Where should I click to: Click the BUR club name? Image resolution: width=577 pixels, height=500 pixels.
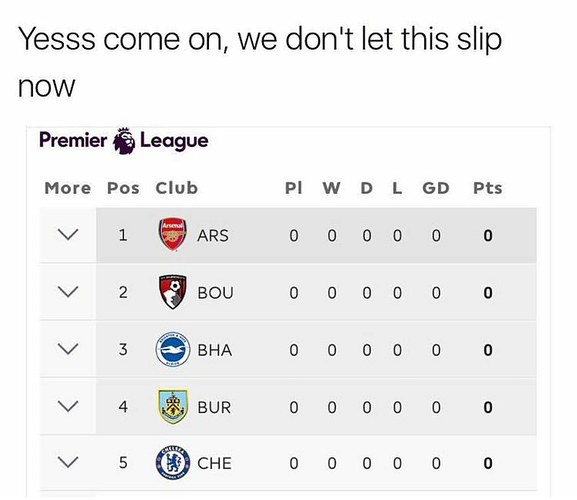214,408
